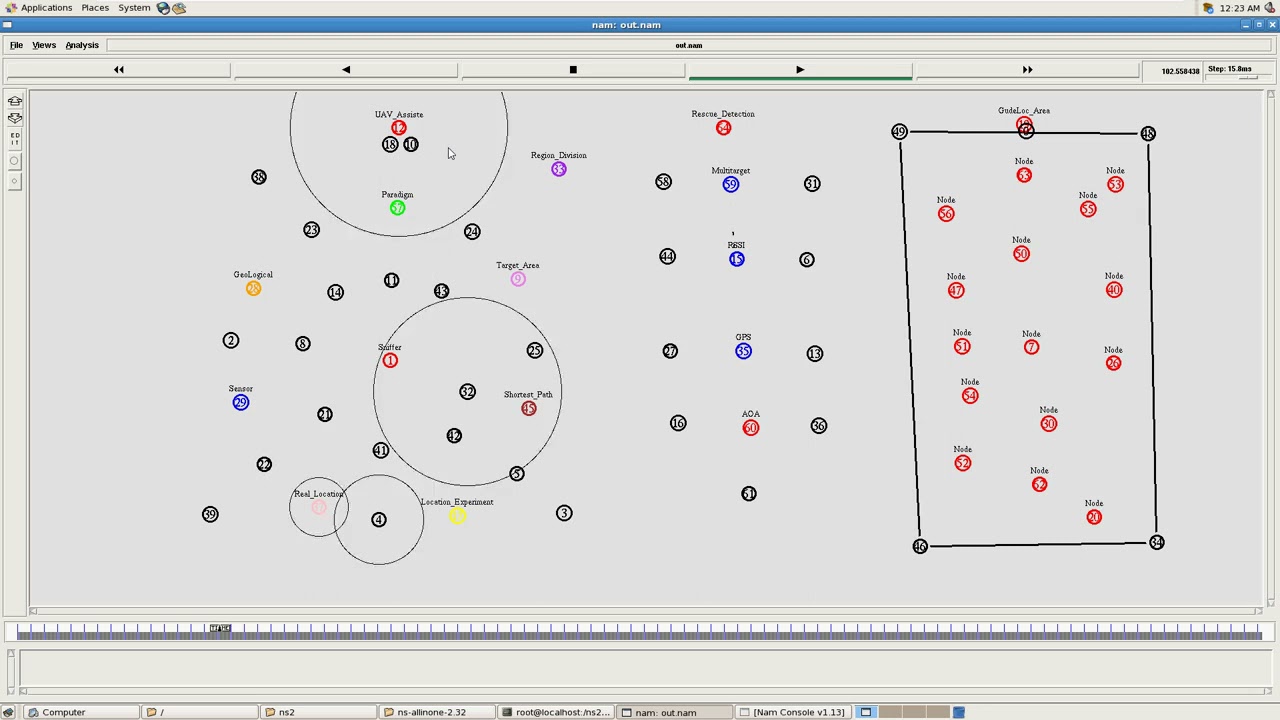Click the zoom in icon on left toolbar
Image resolution: width=1280 pixels, height=720 pixels.
pos(15,101)
